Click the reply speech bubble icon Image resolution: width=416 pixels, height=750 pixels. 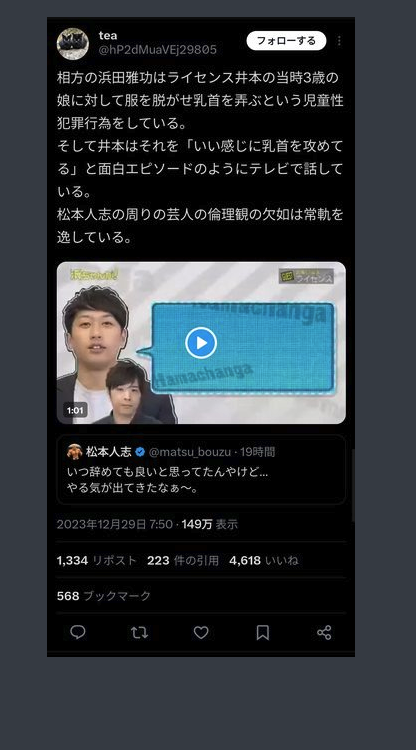[x=78, y=632]
